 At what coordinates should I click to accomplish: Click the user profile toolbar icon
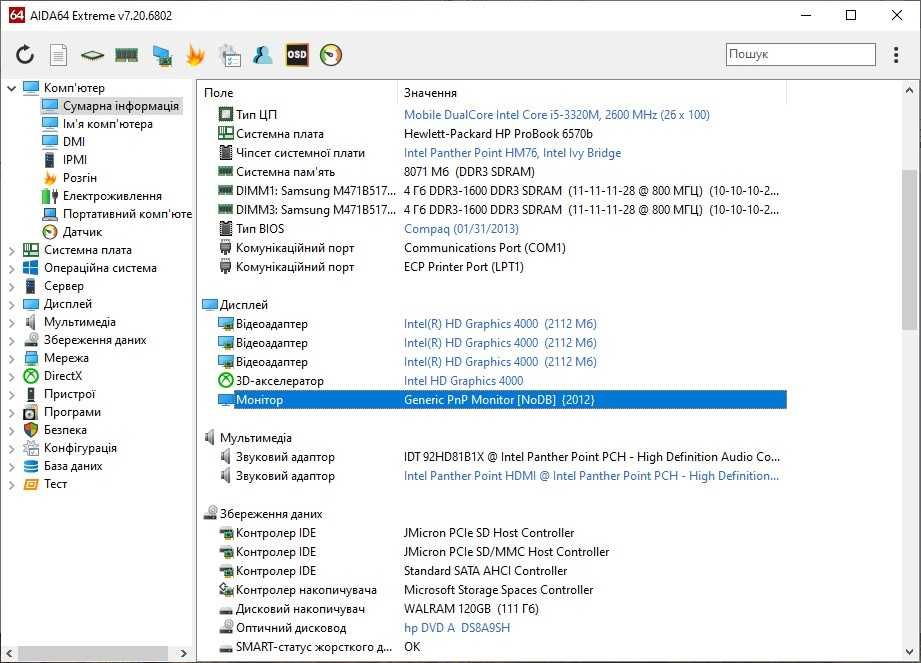tap(263, 55)
